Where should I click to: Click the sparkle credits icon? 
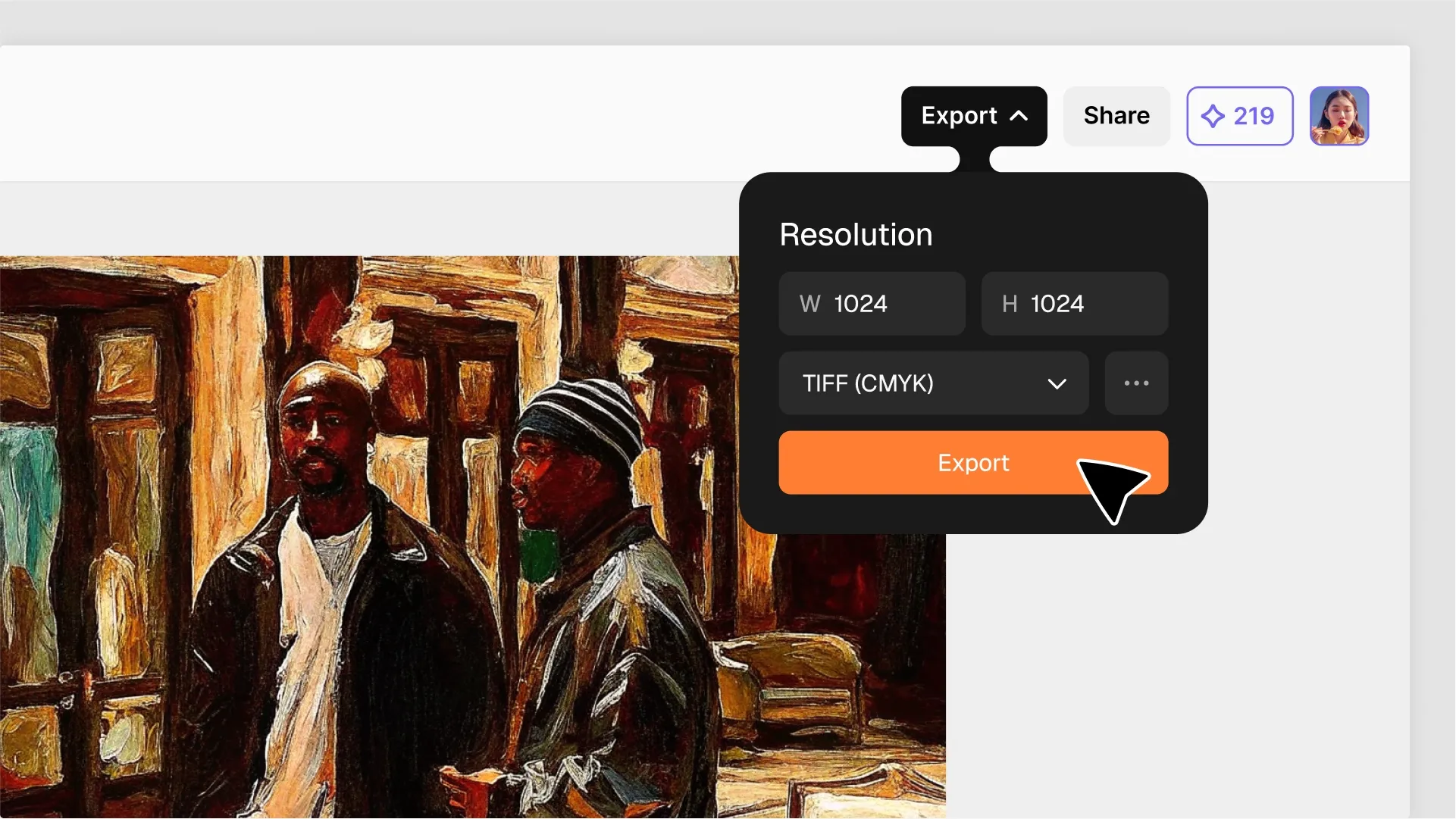1213,116
